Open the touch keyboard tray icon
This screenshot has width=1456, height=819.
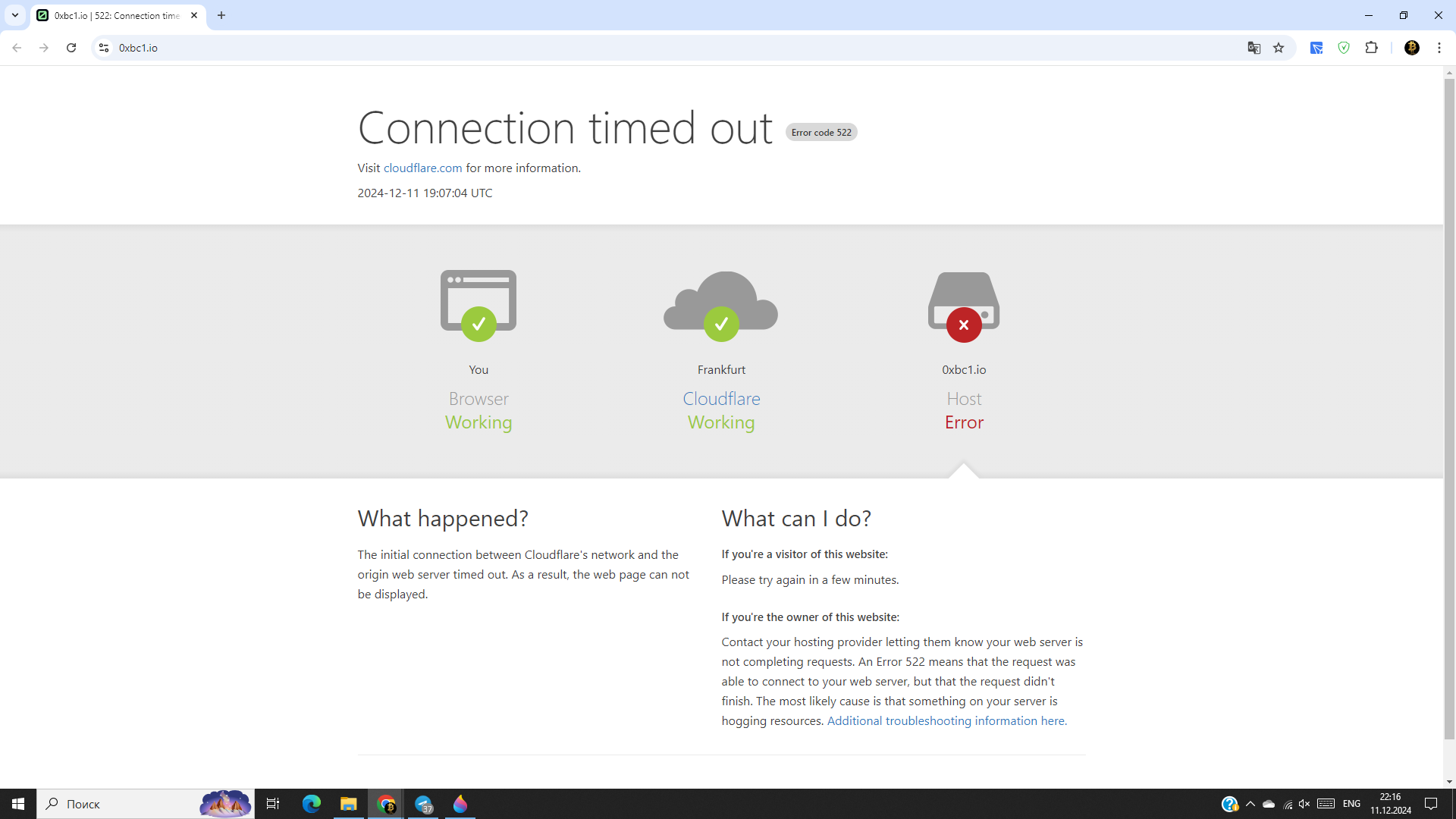[x=1326, y=804]
